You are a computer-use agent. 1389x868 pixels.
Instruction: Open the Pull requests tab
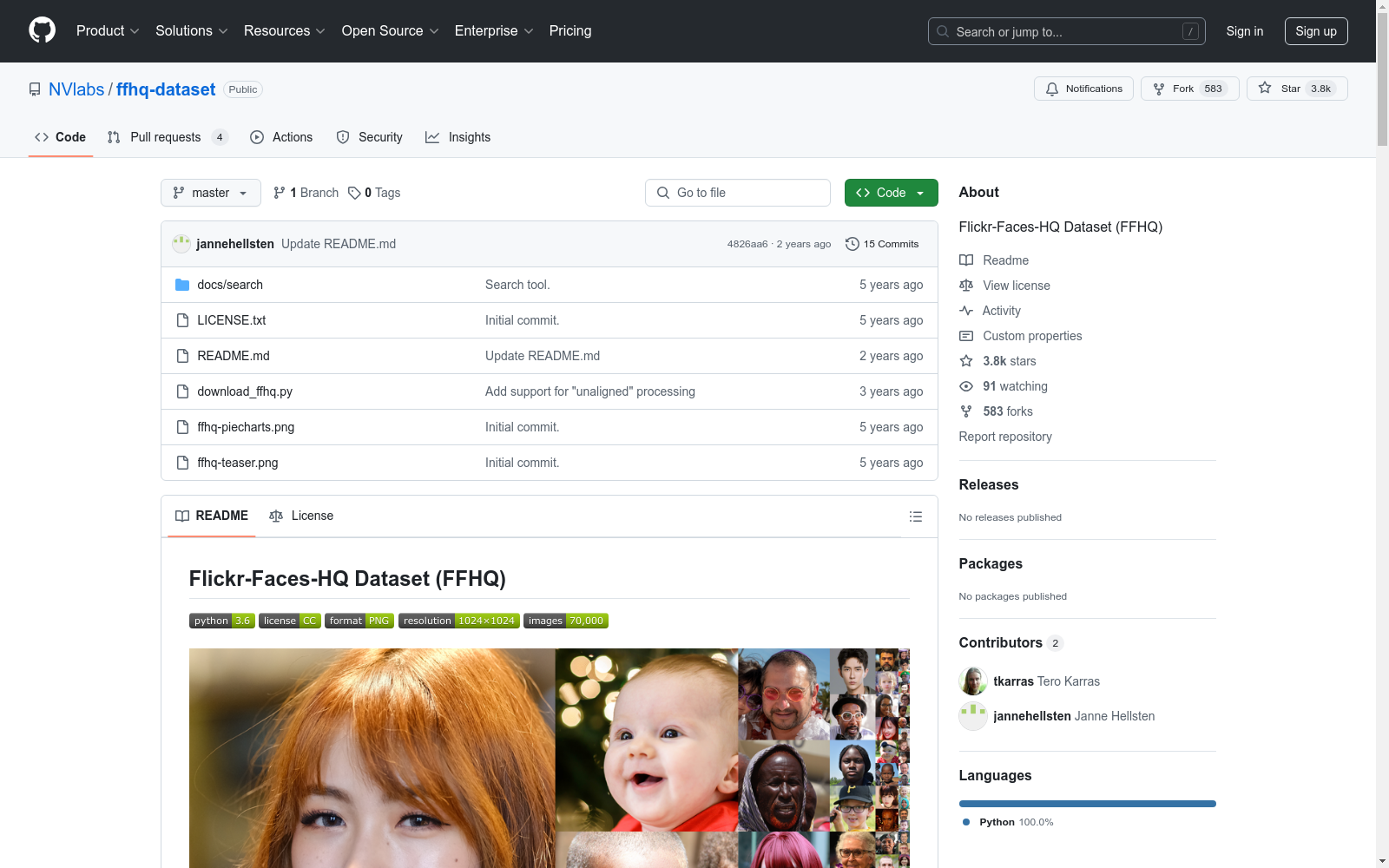click(x=168, y=137)
